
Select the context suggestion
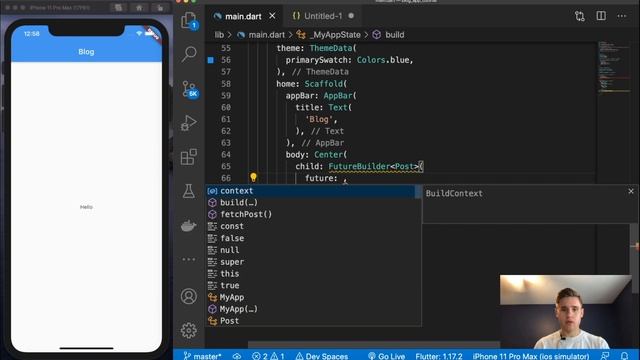(x=310, y=191)
